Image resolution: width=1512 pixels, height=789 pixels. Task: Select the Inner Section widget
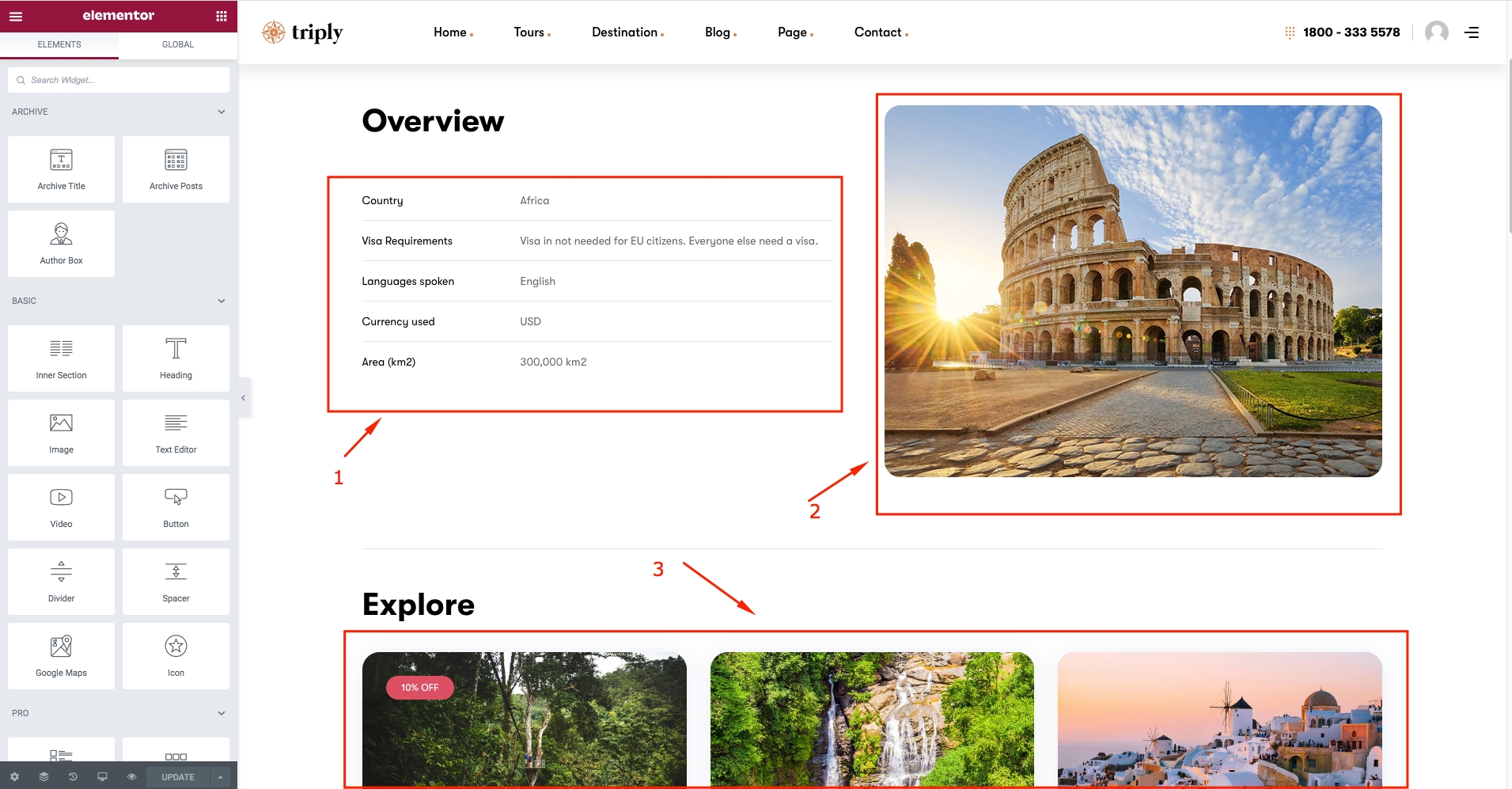(61, 358)
